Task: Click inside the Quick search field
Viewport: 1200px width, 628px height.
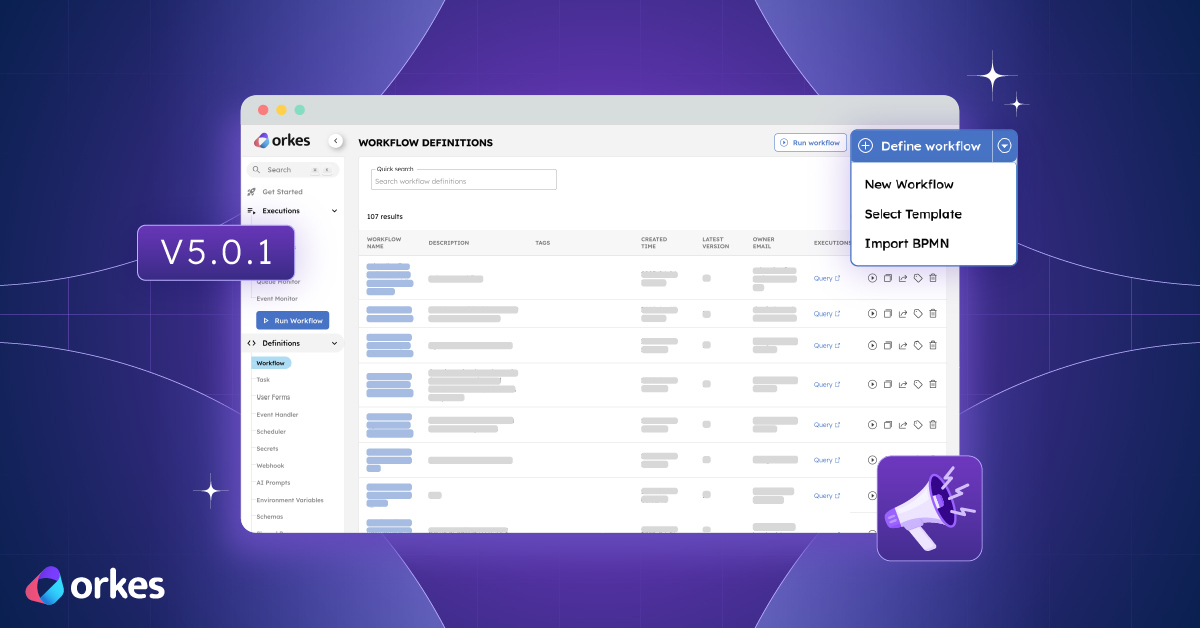Action: pyautogui.click(x=463, y=179)
